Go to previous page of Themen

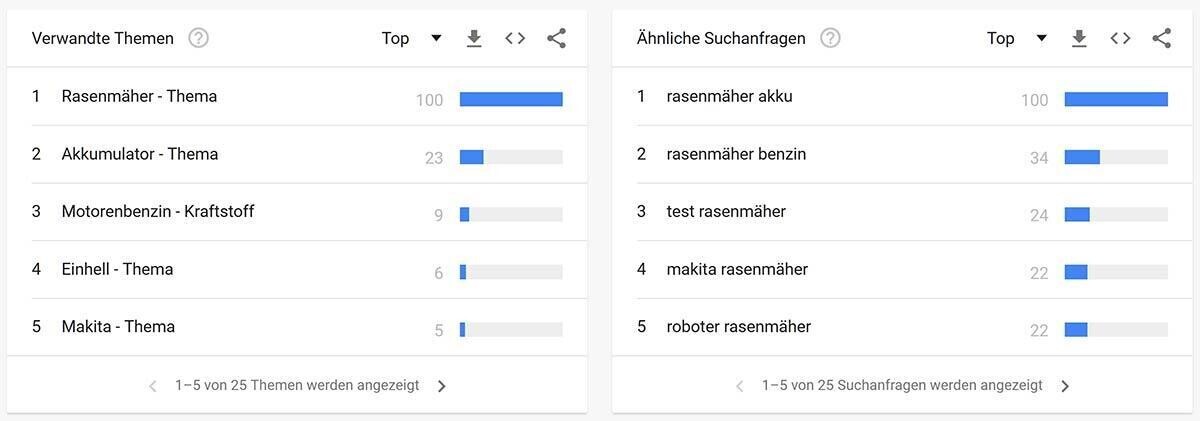(153, 386)
